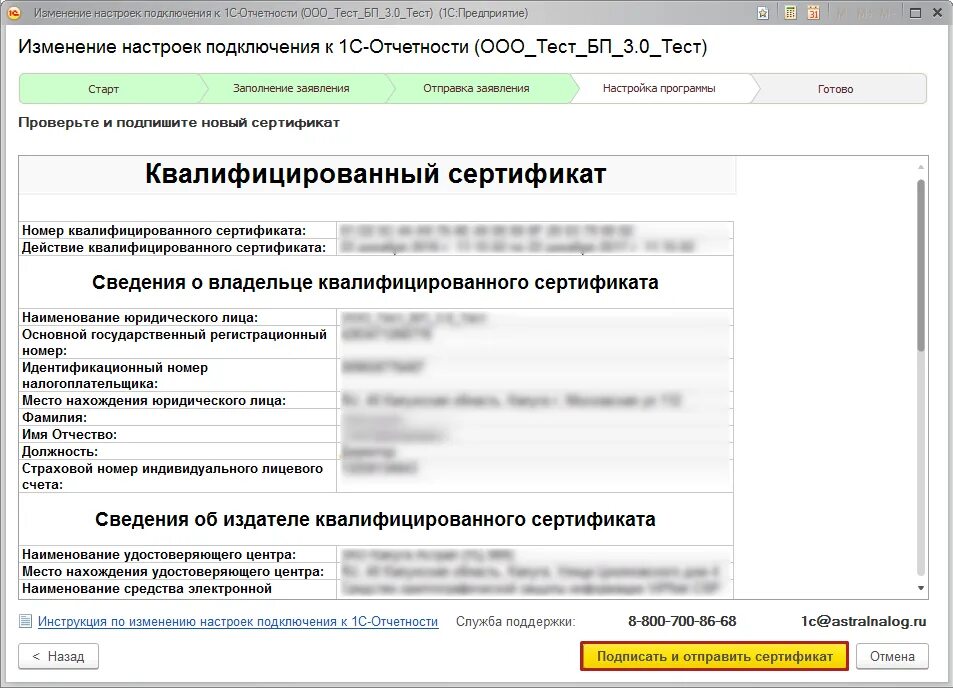Viewport: 953px width, 688px height.
Task: Click Проверьте и подпишите новый сертификат text
Action: point(179,122)
